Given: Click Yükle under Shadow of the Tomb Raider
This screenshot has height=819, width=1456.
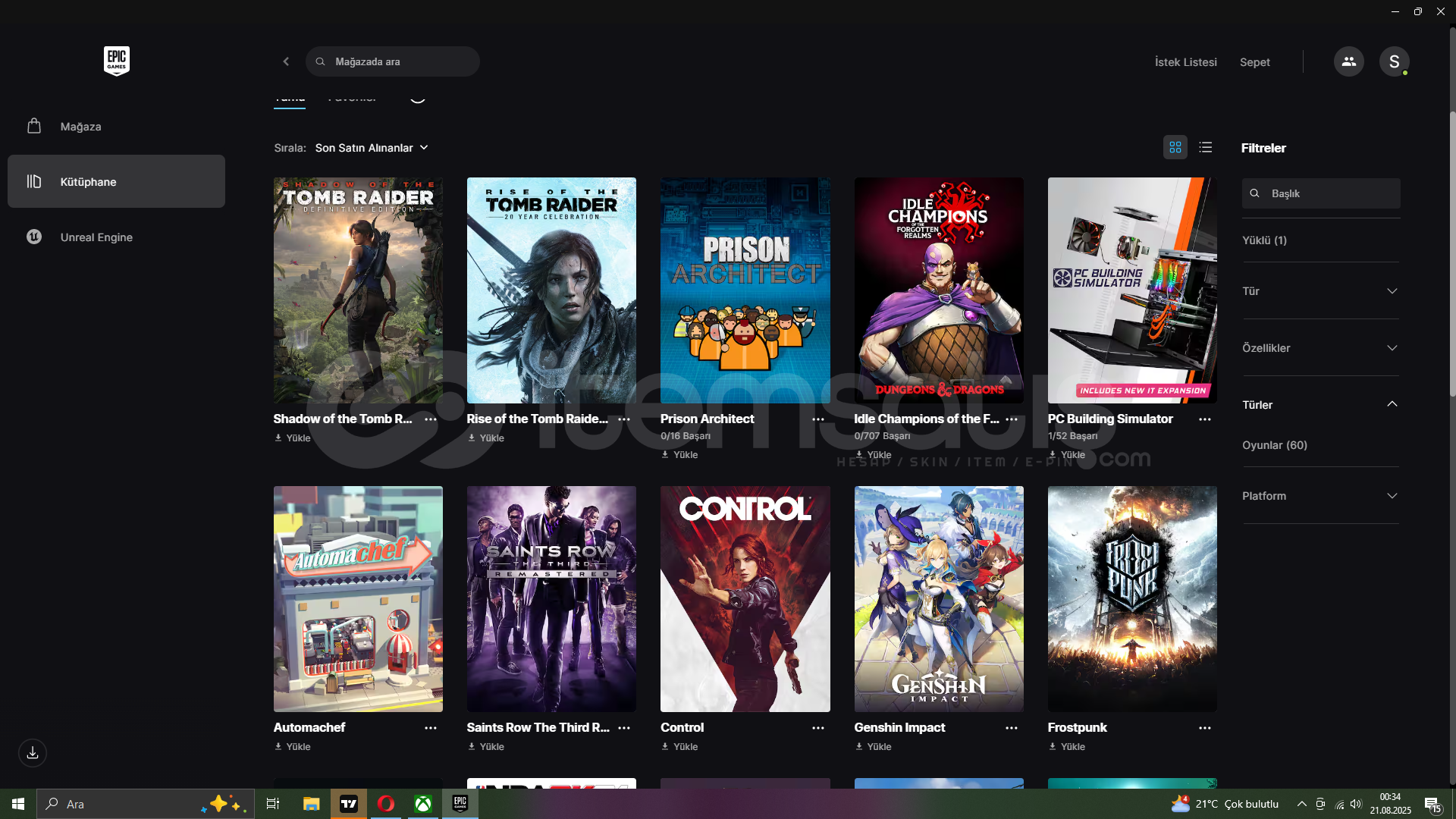Looking at the screenshot, I should (x=293, y=438).
